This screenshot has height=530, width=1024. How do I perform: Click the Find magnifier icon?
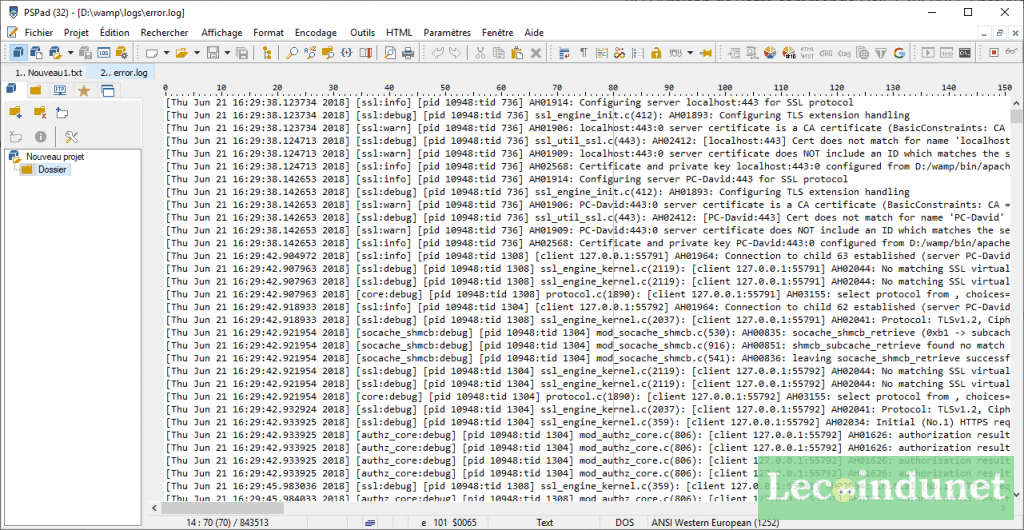[292, 53]
